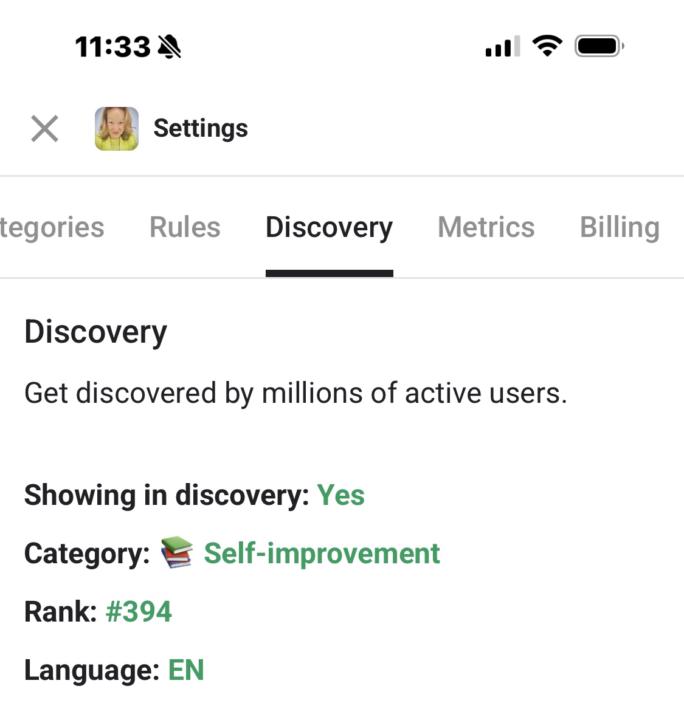Tap the "Get discovered by millions" description

(x=296, y=393)
